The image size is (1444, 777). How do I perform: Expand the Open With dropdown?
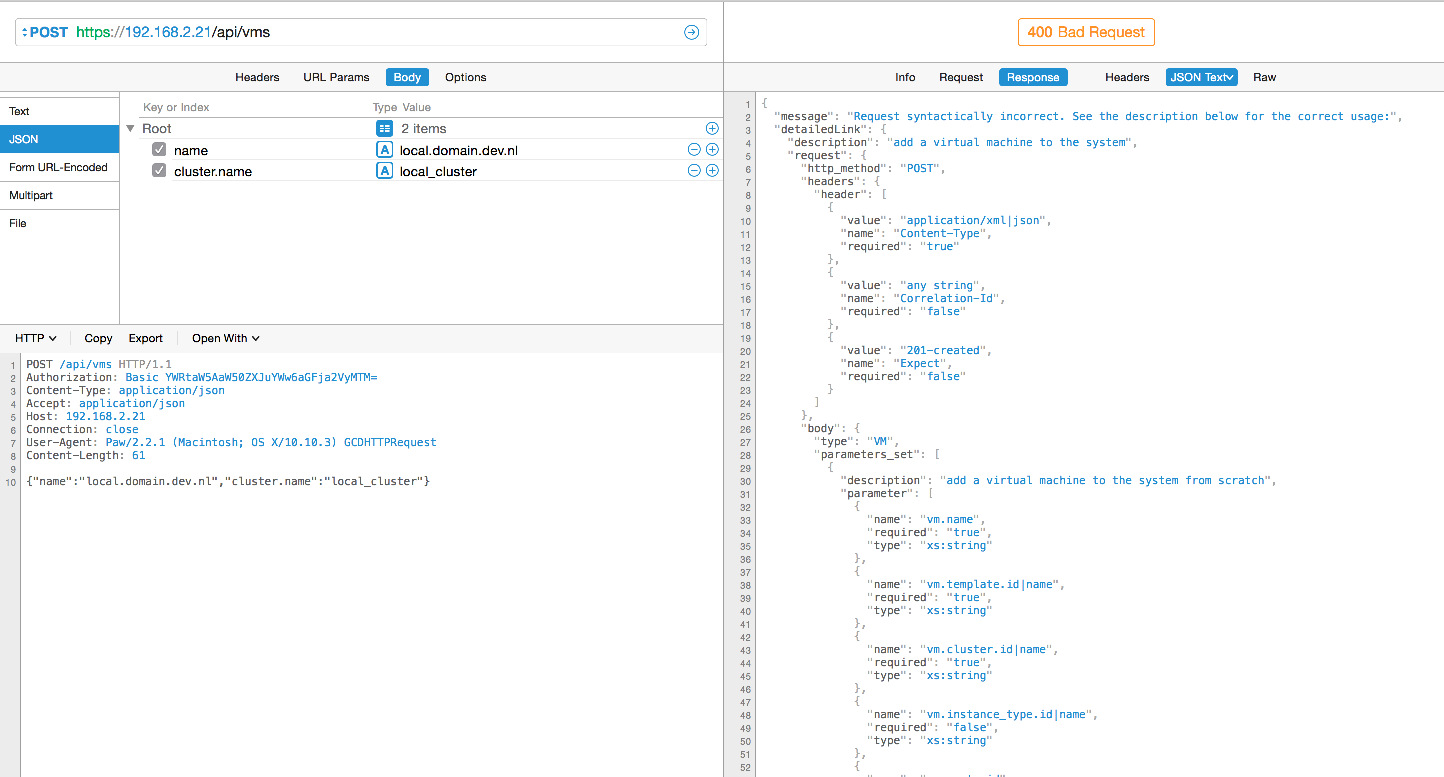[225, 338]
